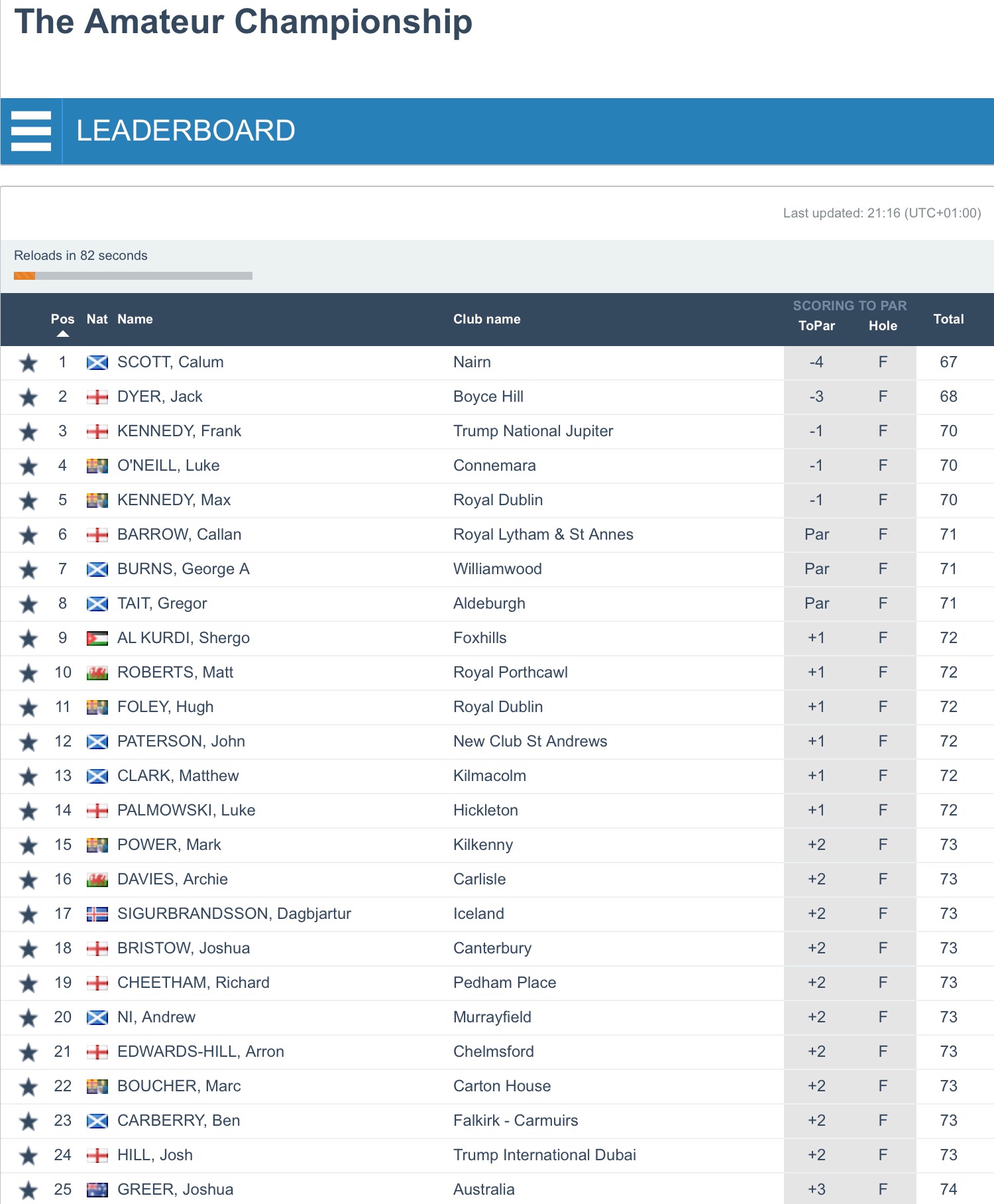Open player KENNEDY, Frank's scorecard
This screenshot has height=1204, width=994.
pos(179,432)
